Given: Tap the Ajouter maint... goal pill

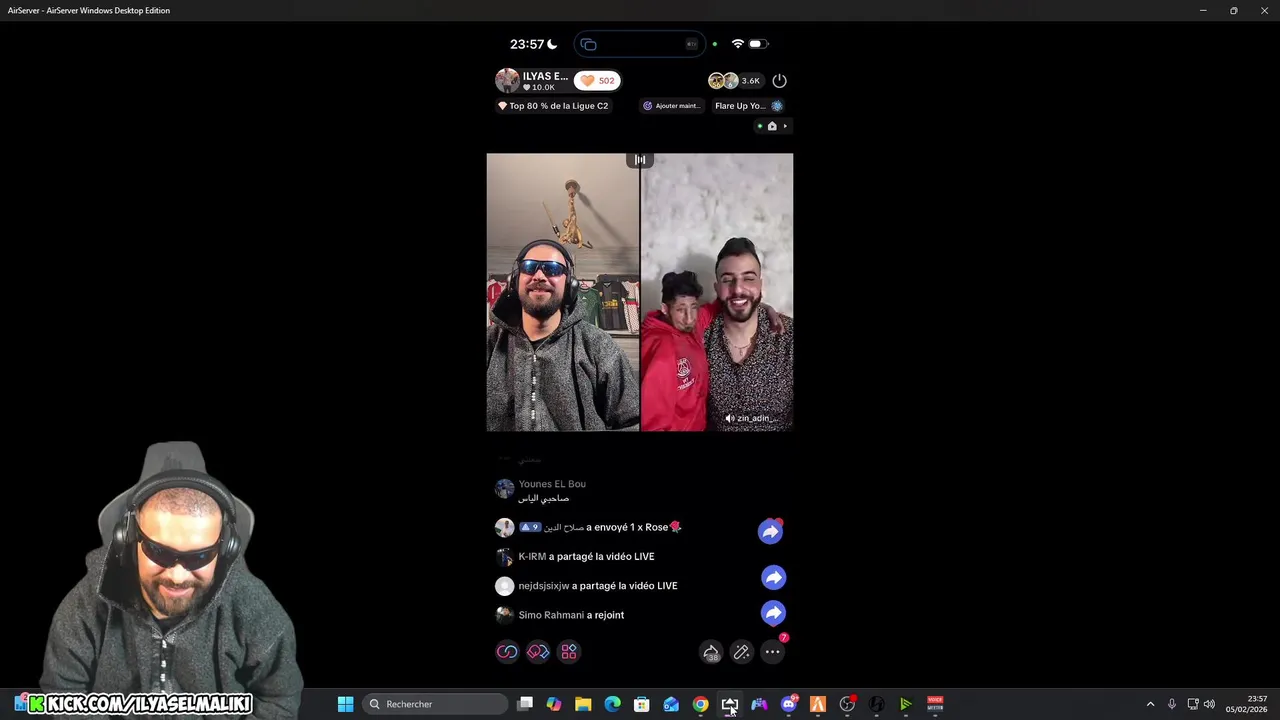Looking at the screenshot, I should pos(672,106).
